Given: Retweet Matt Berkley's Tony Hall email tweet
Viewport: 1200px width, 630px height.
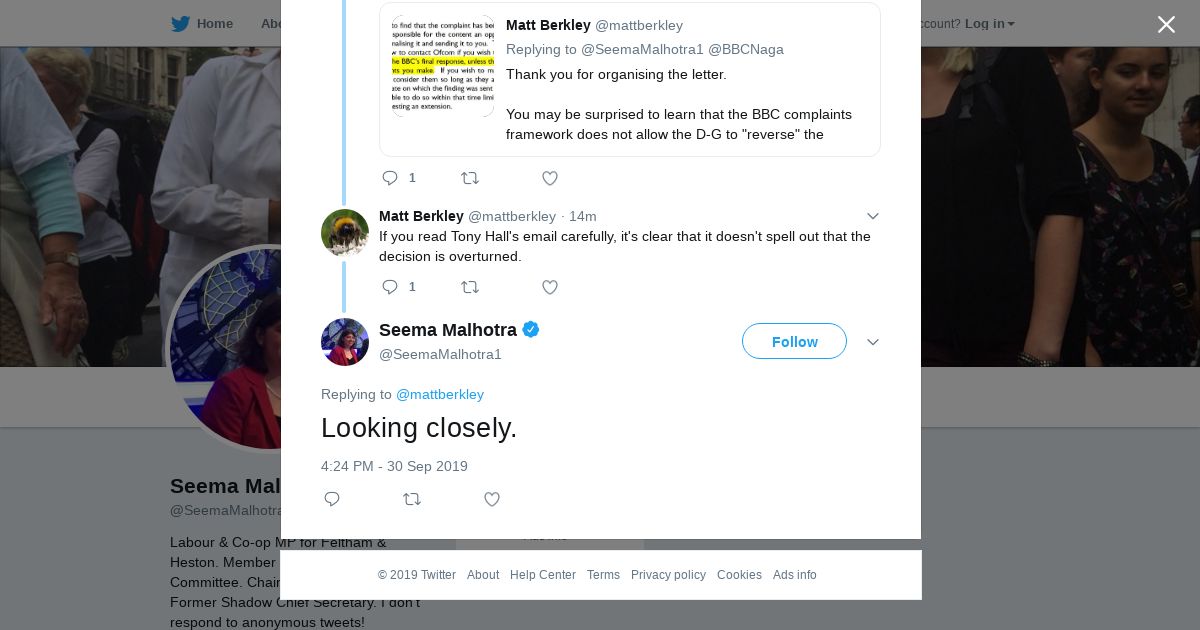Looking at the screenshot, I should coord(470,287).
